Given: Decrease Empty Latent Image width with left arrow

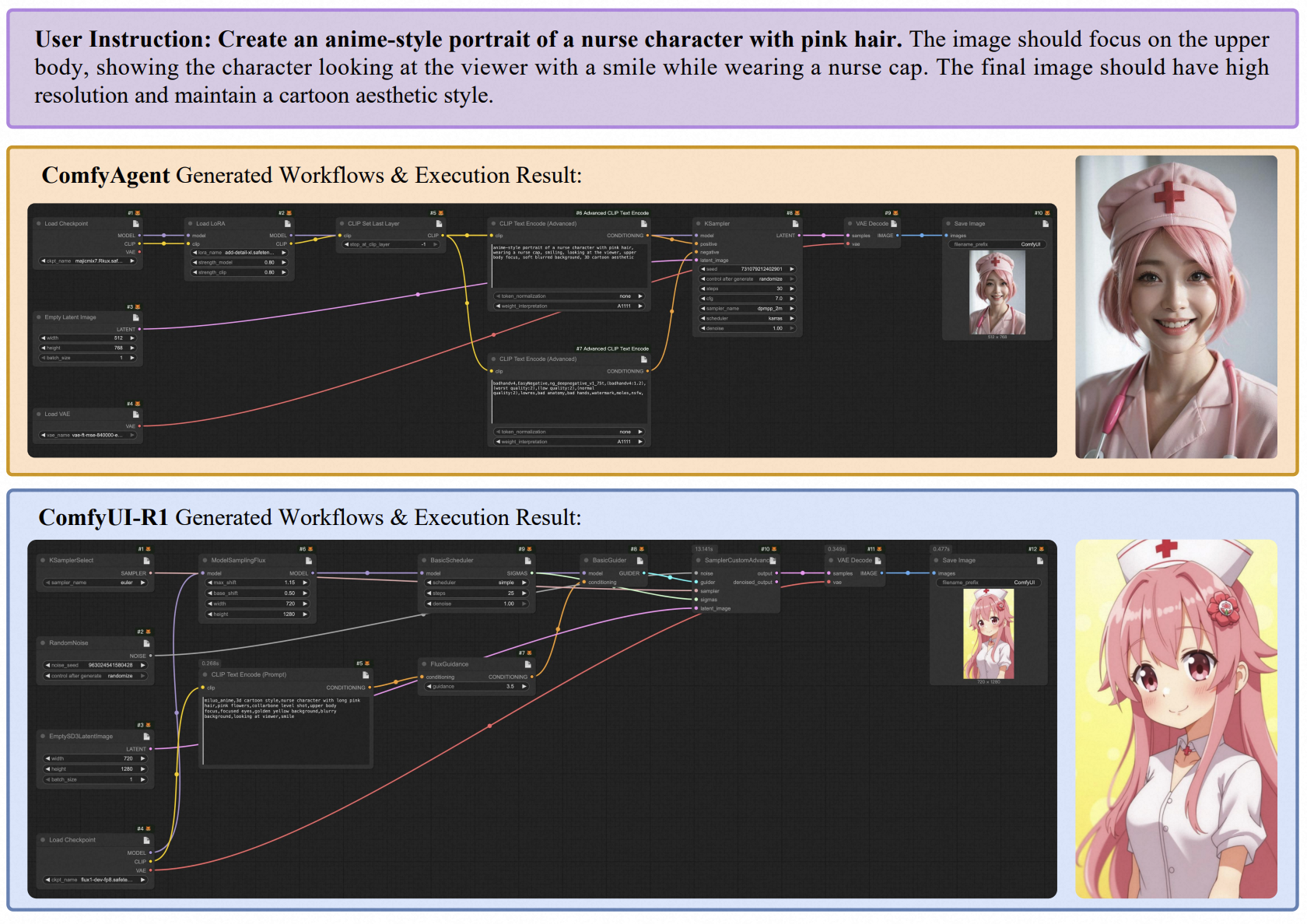Looking at the screenshot, I should pyautogui.click(x=43, y=338).
